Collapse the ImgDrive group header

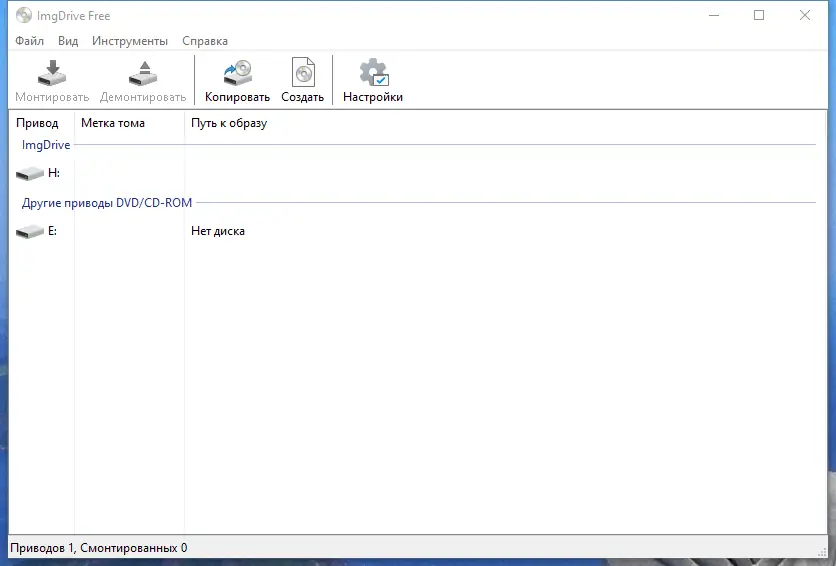pyautogui.click(x=46, y=145)
